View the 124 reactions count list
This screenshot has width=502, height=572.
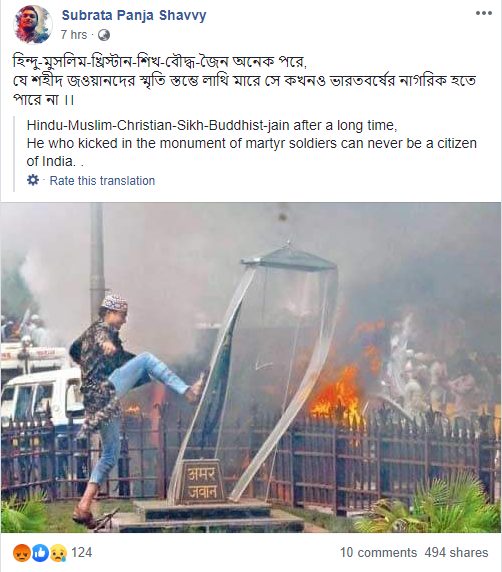pos(81,553)
